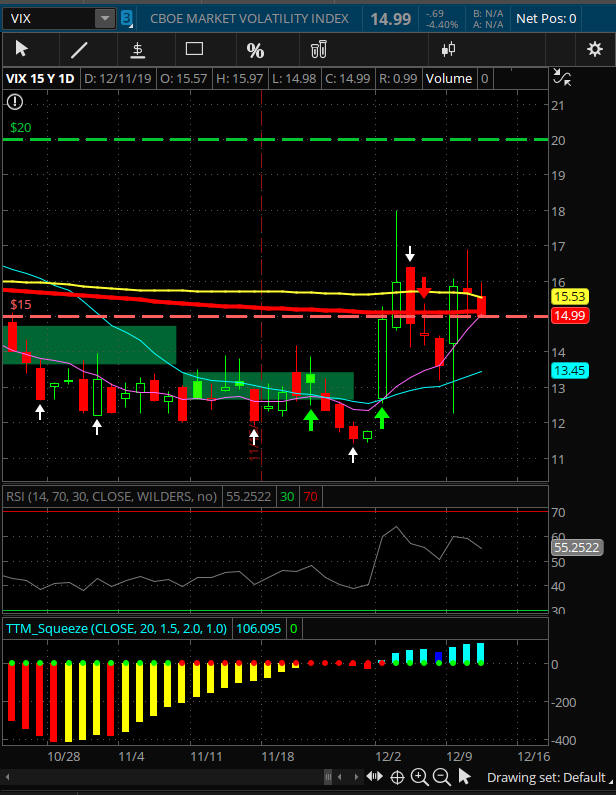Click the zoom in magnifier
Viewport: 616px width, 795px height.
419,777
